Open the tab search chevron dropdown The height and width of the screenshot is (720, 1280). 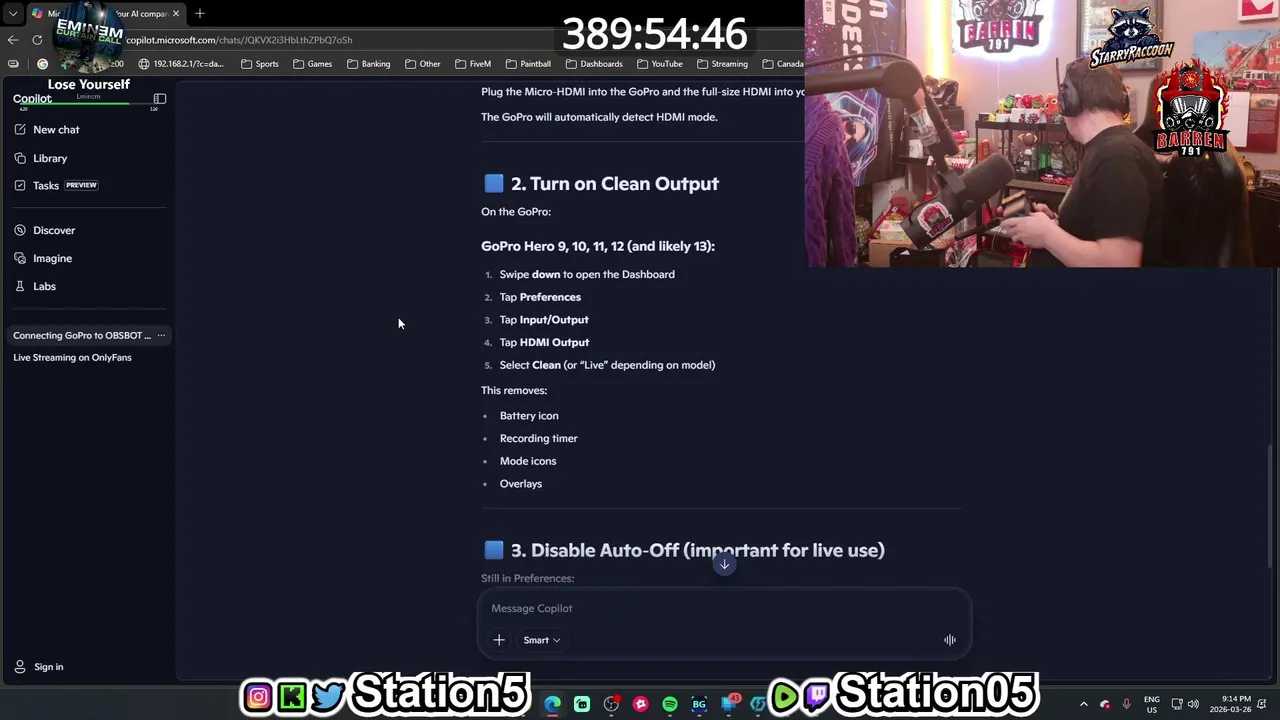pos(12,13)
